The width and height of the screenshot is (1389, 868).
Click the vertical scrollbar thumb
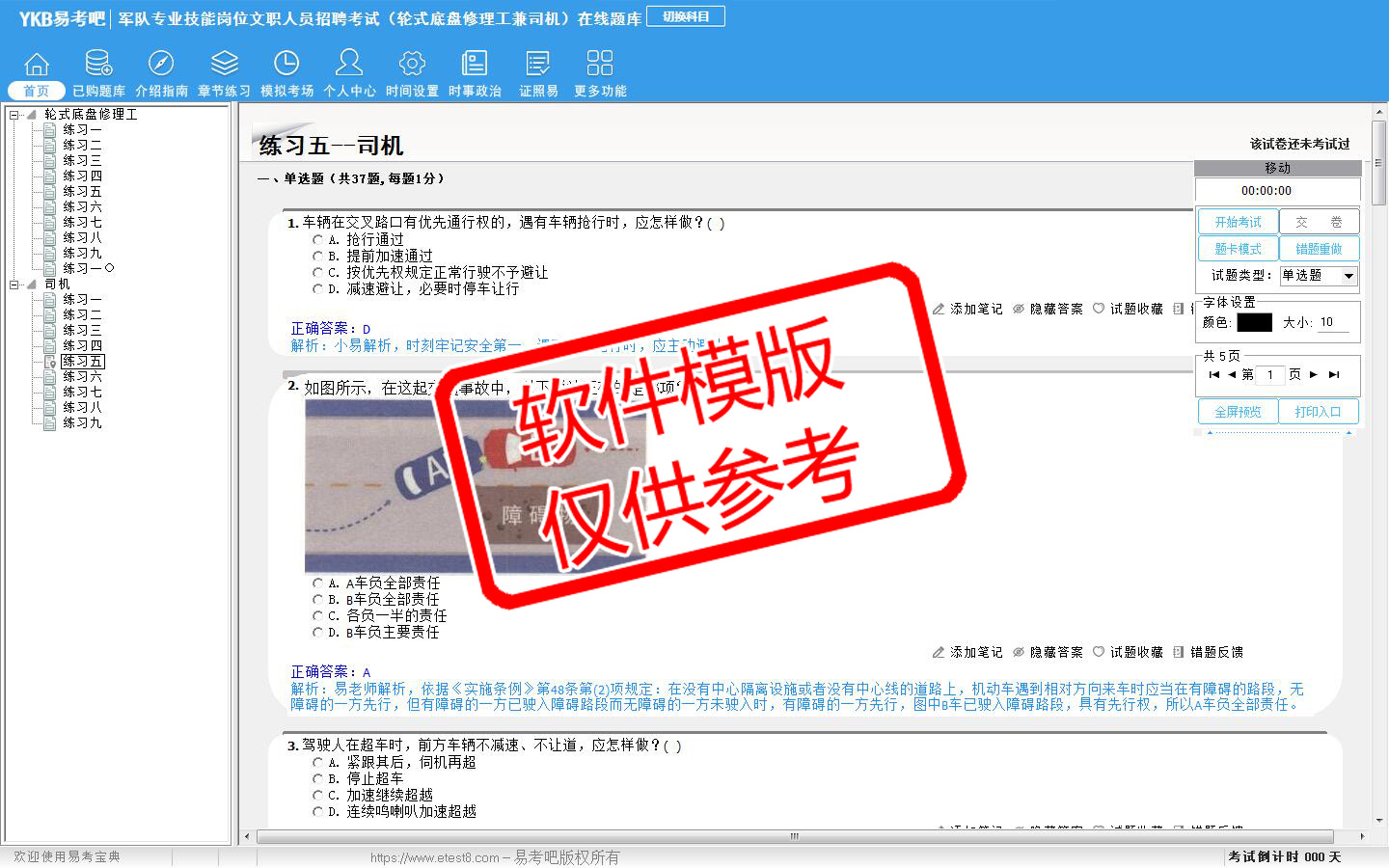point(1380,164)
